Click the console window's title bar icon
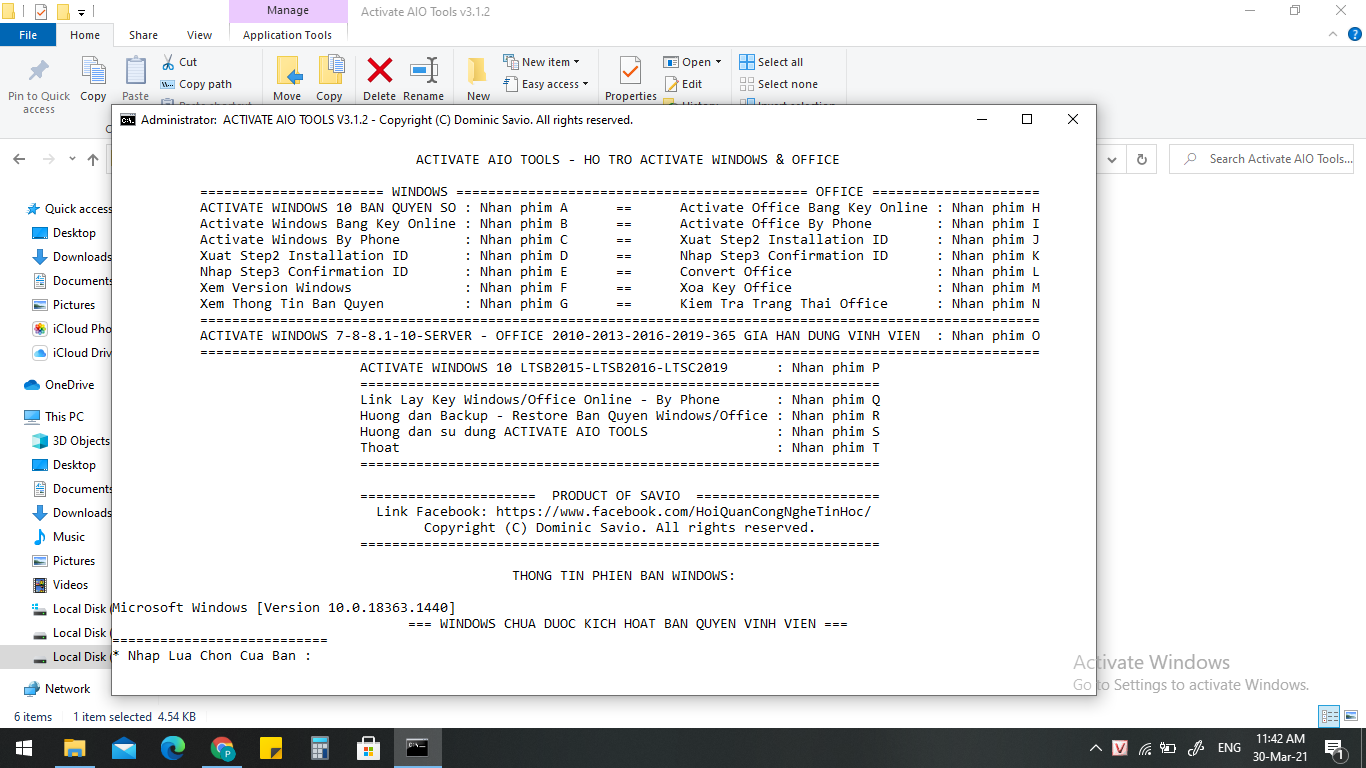Screen dimensions: 1366x768 click(128, 120)
